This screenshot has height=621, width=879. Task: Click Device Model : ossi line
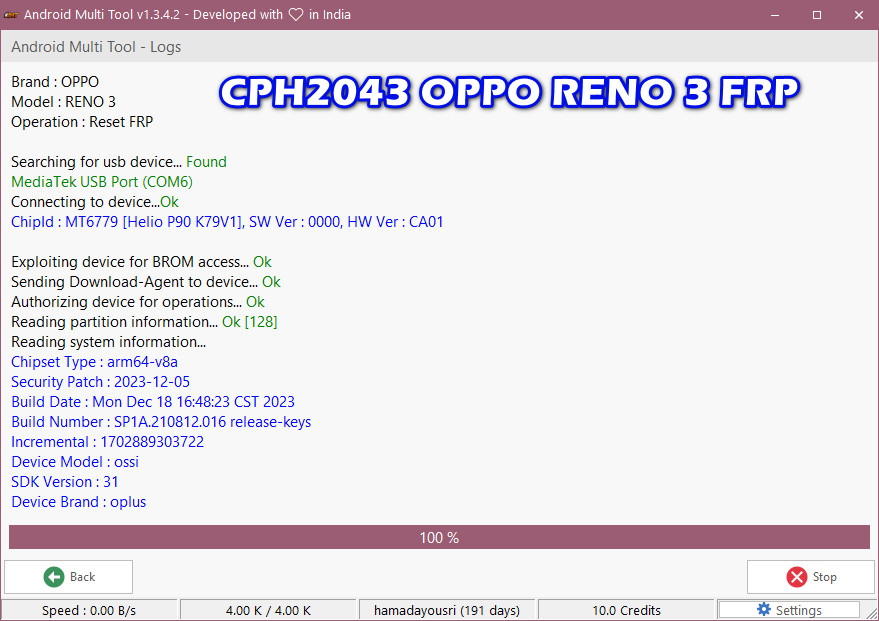click(x=75, y=462)
